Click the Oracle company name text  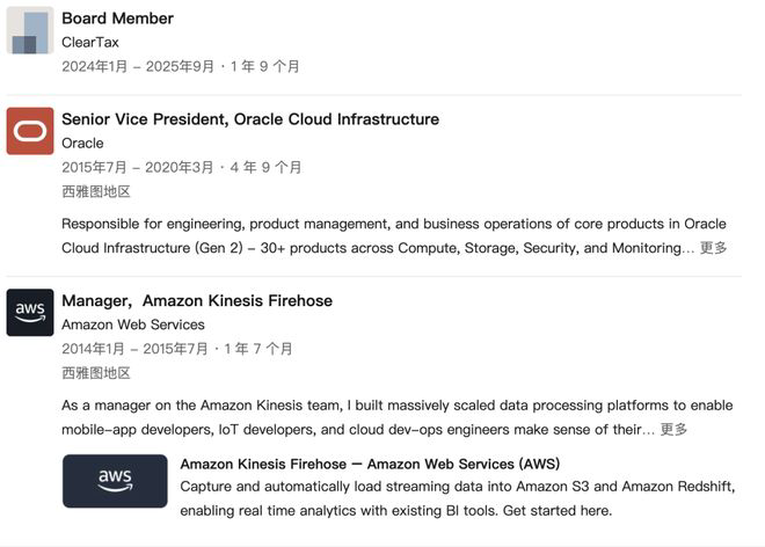(82, 143)
